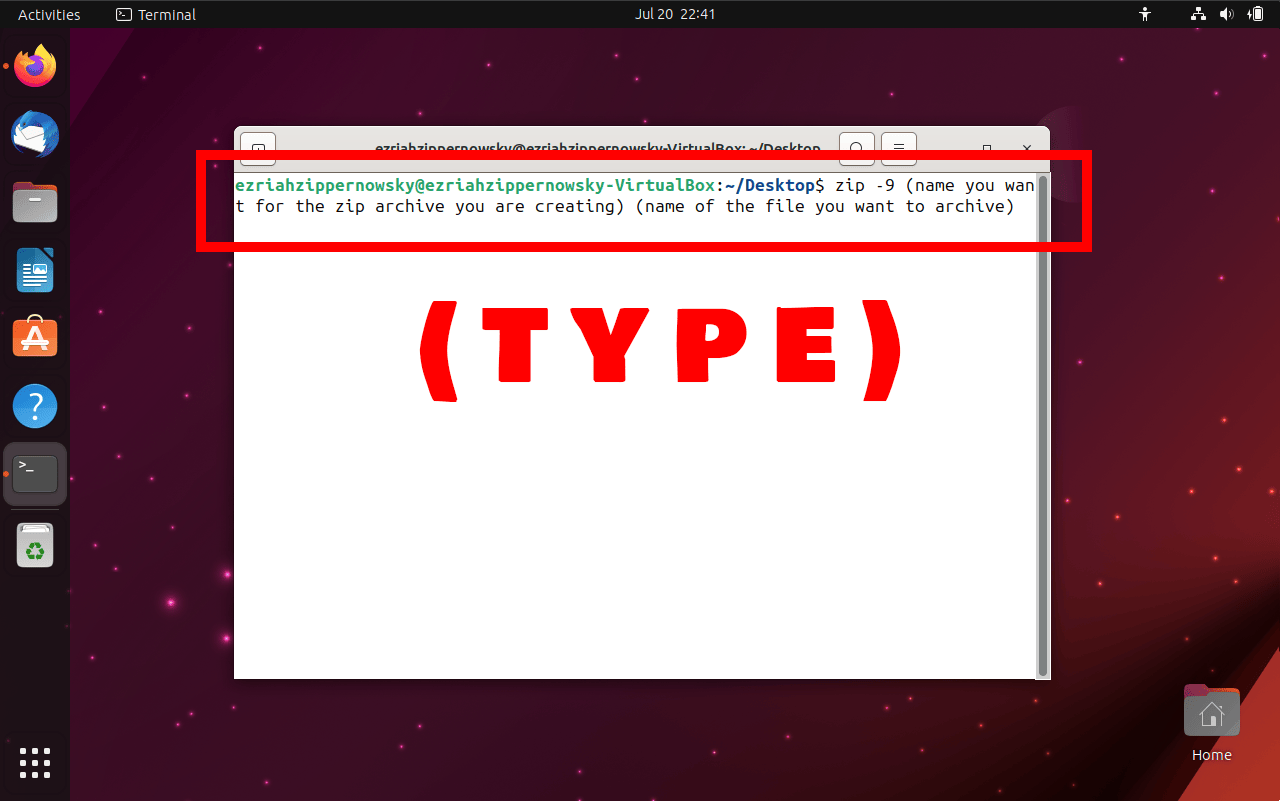
Task: Launch LibreOffice Writer
Action: pos(35,270)
